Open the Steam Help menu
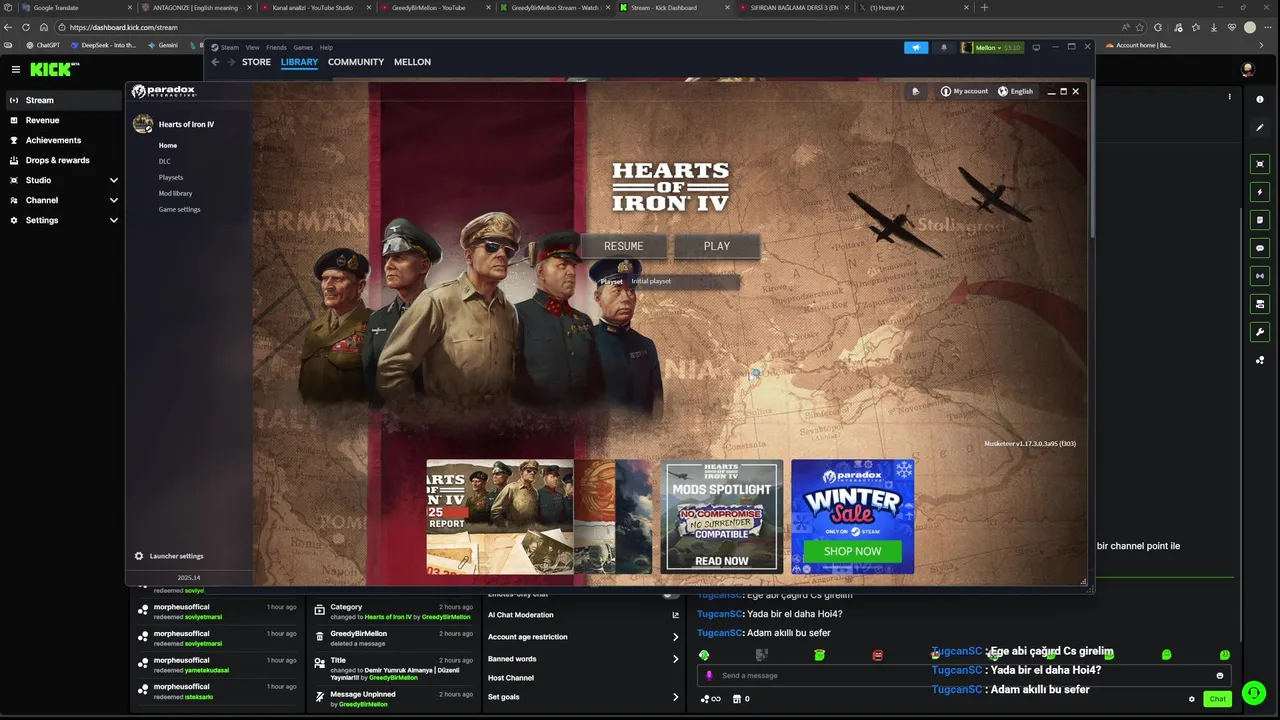Image resolution: width=1280 pixels, height=720 pixels. tap(326, 47)
